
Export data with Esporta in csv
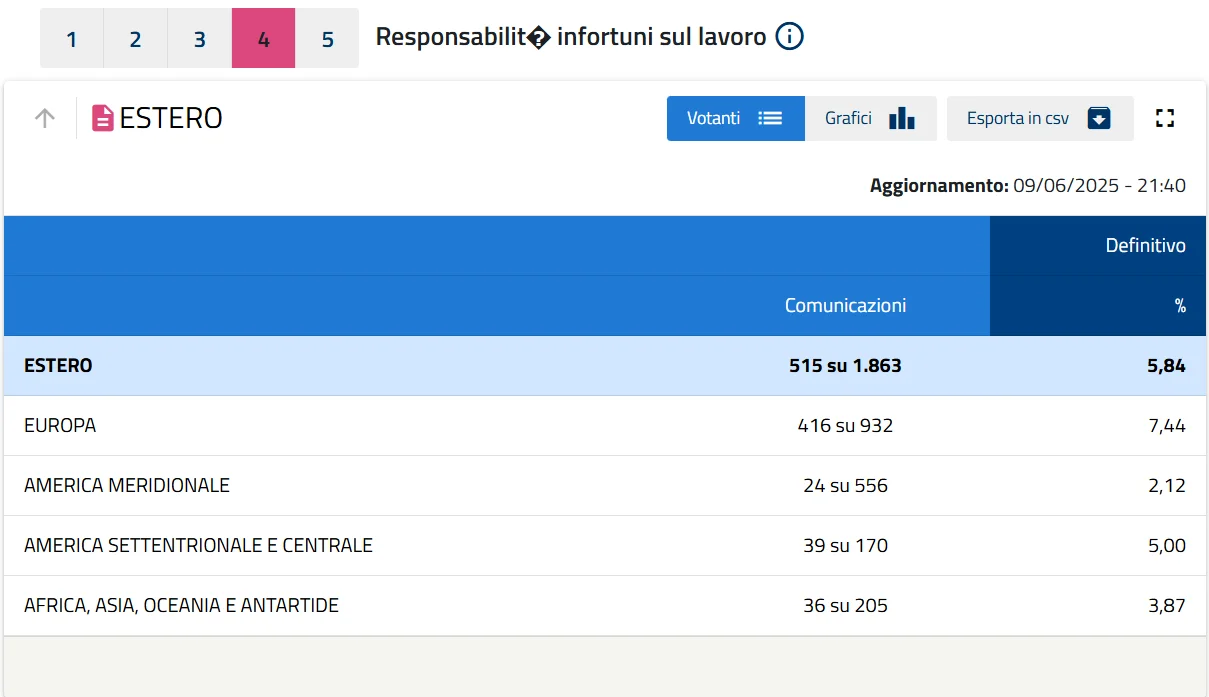tap(1018, 118)
